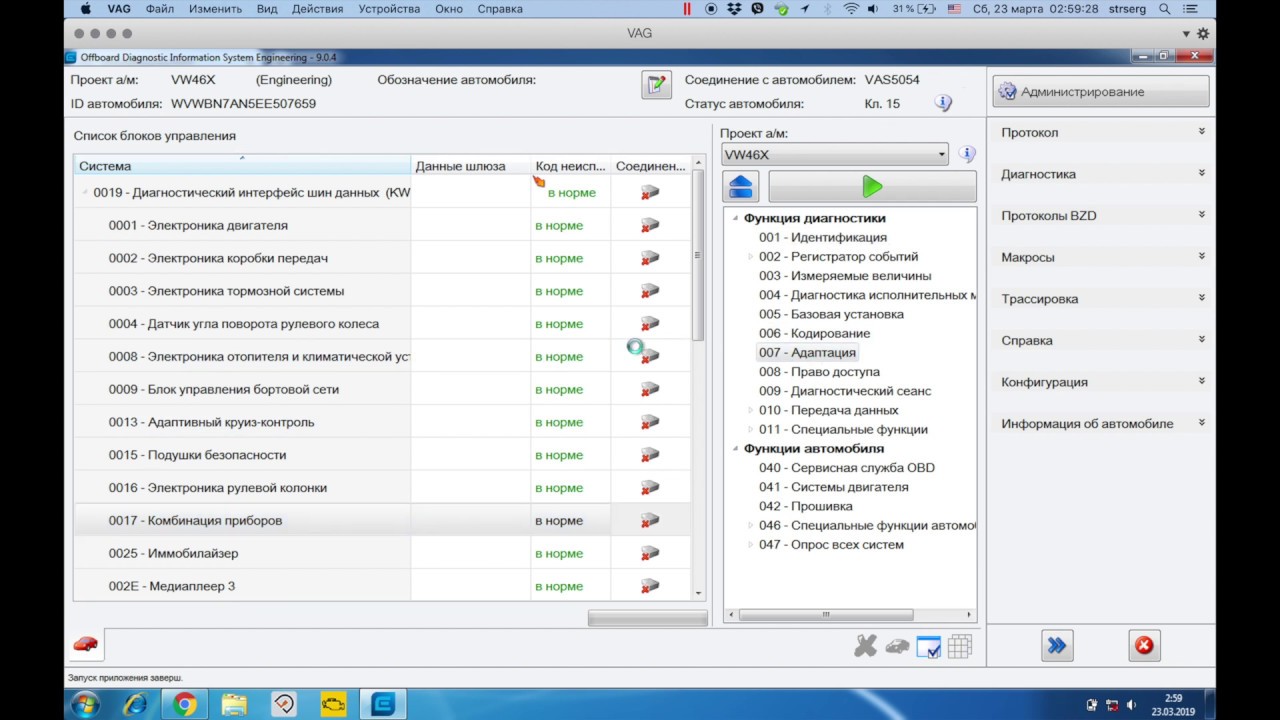1280x720 pixels.
Task: Click the Код неисп. column header
Action: coord(570,166)
